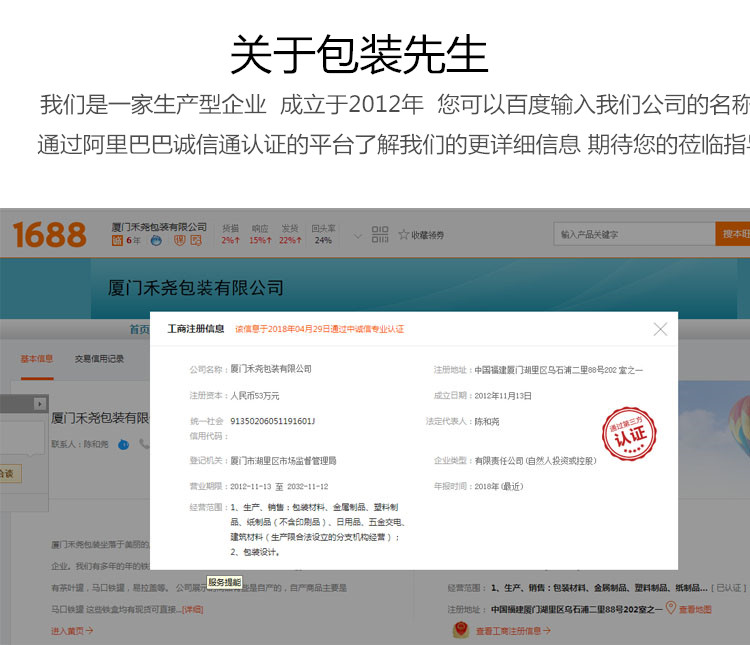Screen dimensions: 750x645
Task: Click the 厦门市湖里区市场监督管理局 registrar text
Action: 283,461
